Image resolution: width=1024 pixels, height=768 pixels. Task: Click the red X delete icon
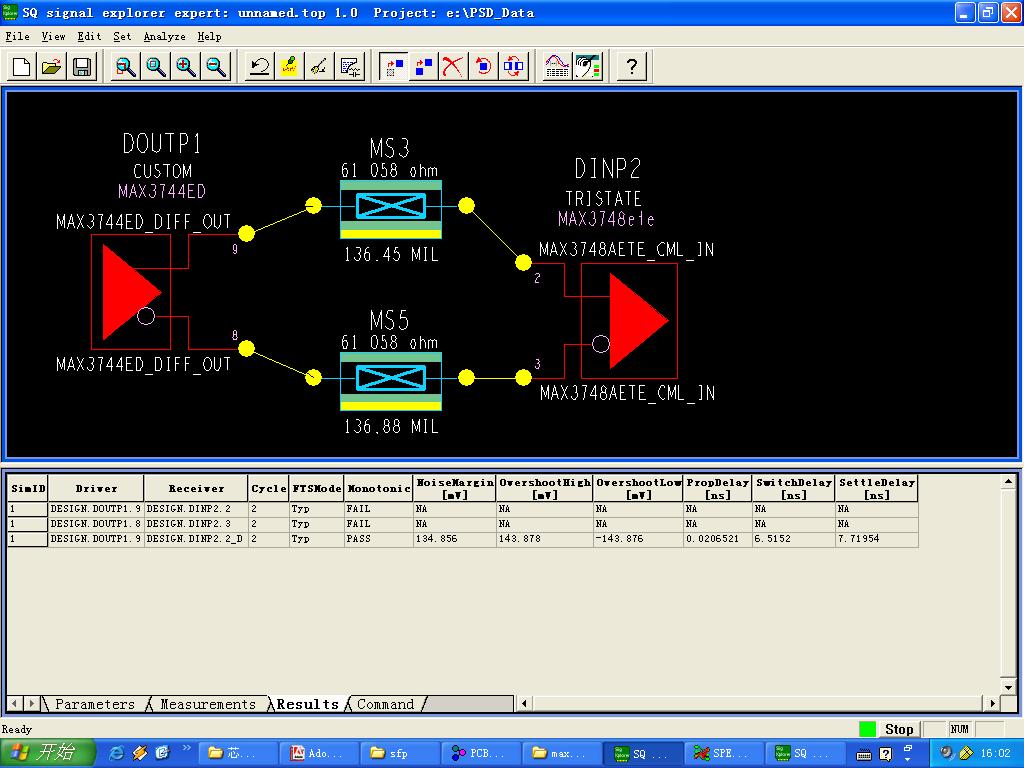[453, 67]
